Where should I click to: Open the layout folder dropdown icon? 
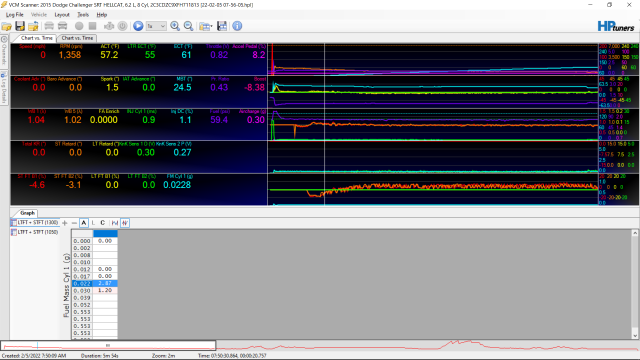205,26
